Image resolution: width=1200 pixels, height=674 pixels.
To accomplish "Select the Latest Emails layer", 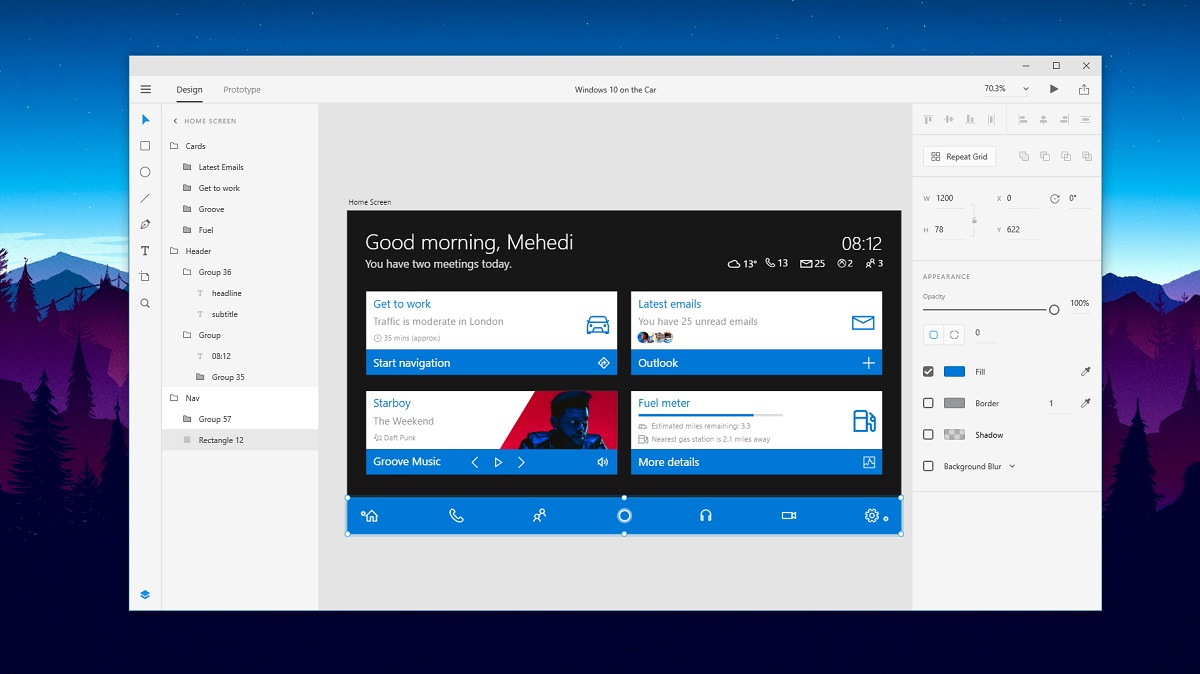I will [221, 167].
